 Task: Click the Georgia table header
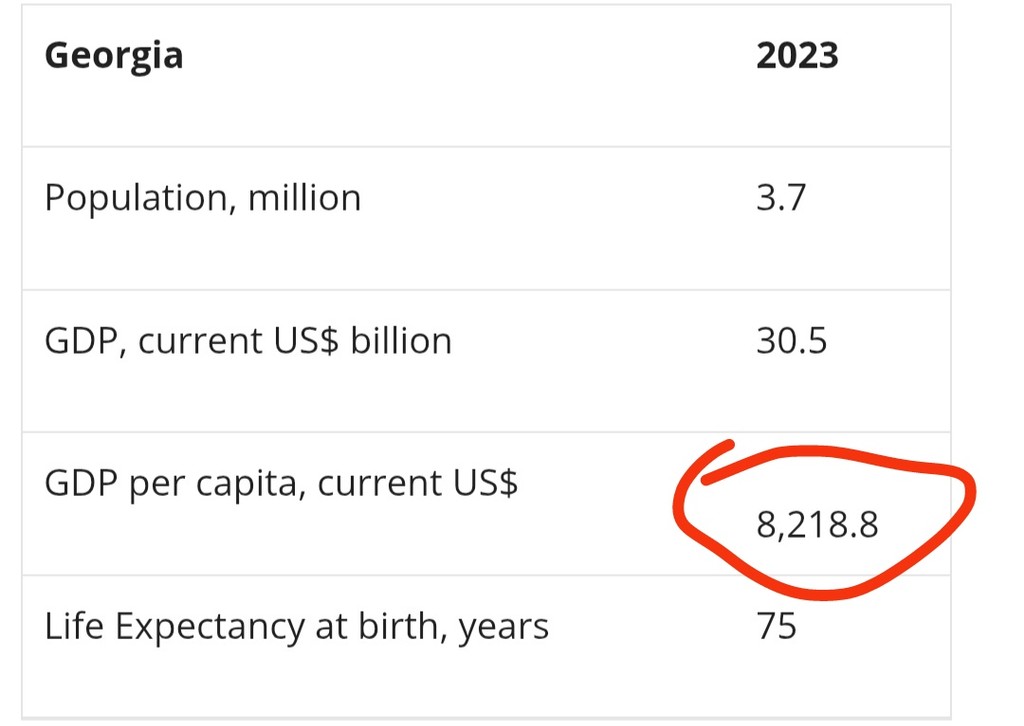point(114,57)
